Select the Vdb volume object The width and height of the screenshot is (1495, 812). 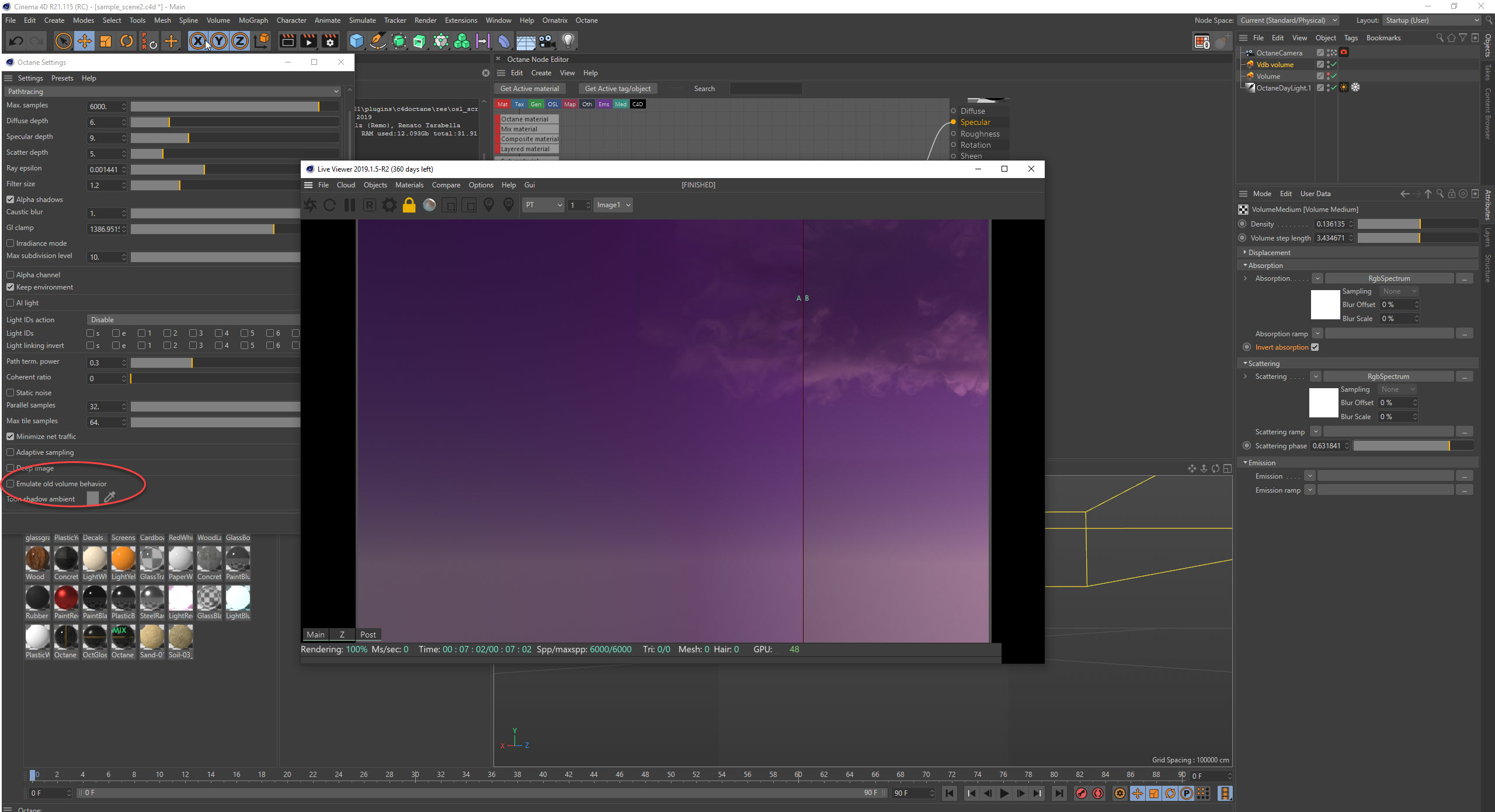tap(1275, 65)
